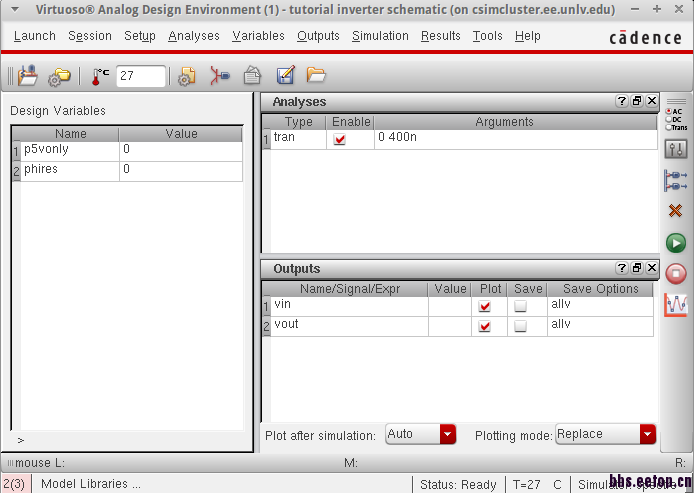
Task: Select the DC radio button
Action: (669, 119)
